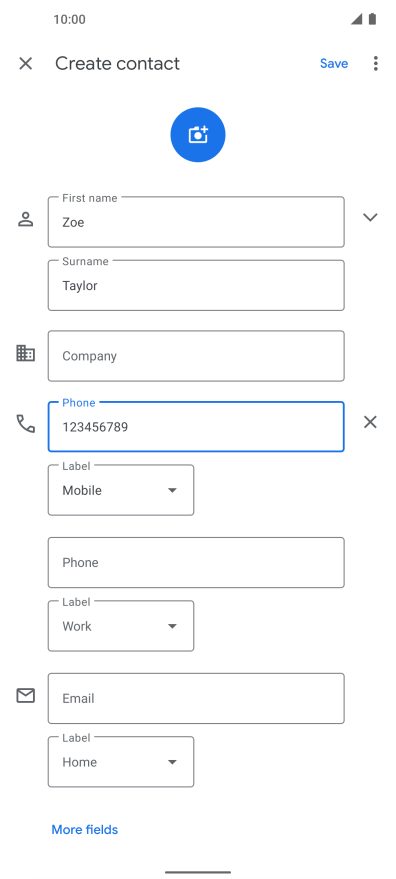
Task: Open the Mobile phone label dropdown
Action: (121, 490)
